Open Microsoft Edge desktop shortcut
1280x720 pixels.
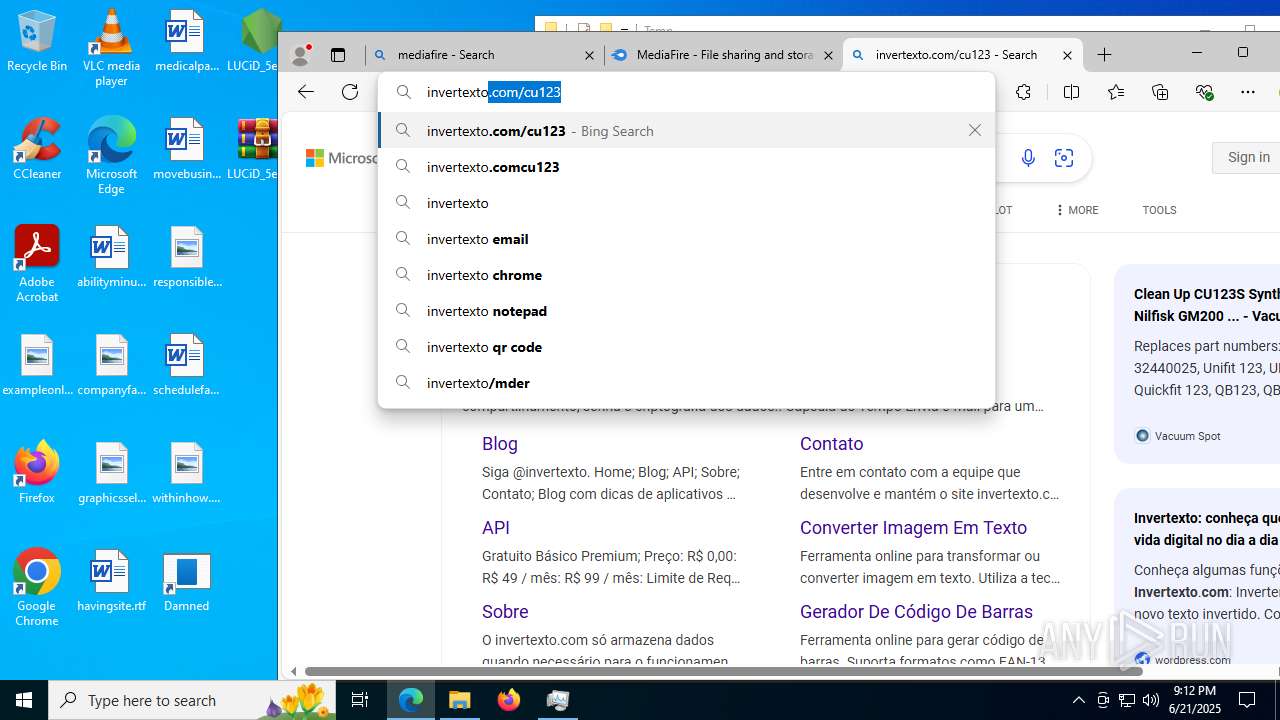coord(111,156)
